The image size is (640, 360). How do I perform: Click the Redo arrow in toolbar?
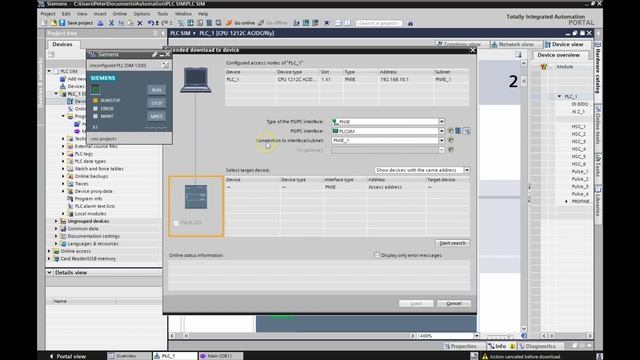coord(165,23)
